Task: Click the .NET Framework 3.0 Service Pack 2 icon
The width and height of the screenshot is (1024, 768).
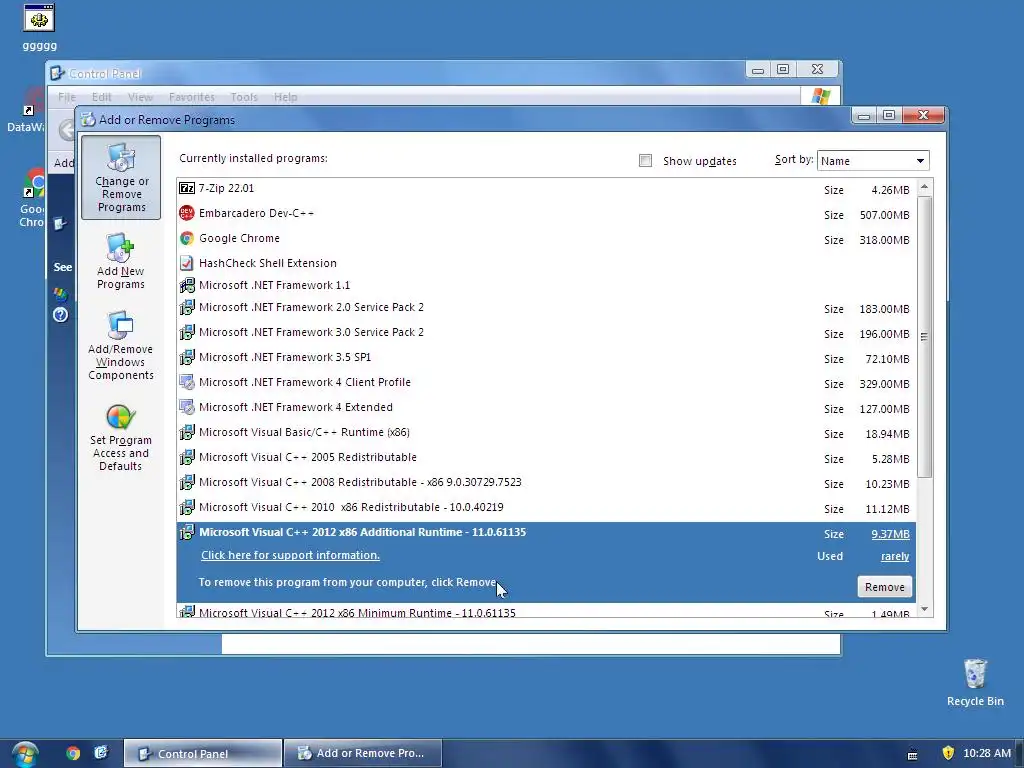Action: 187,332
